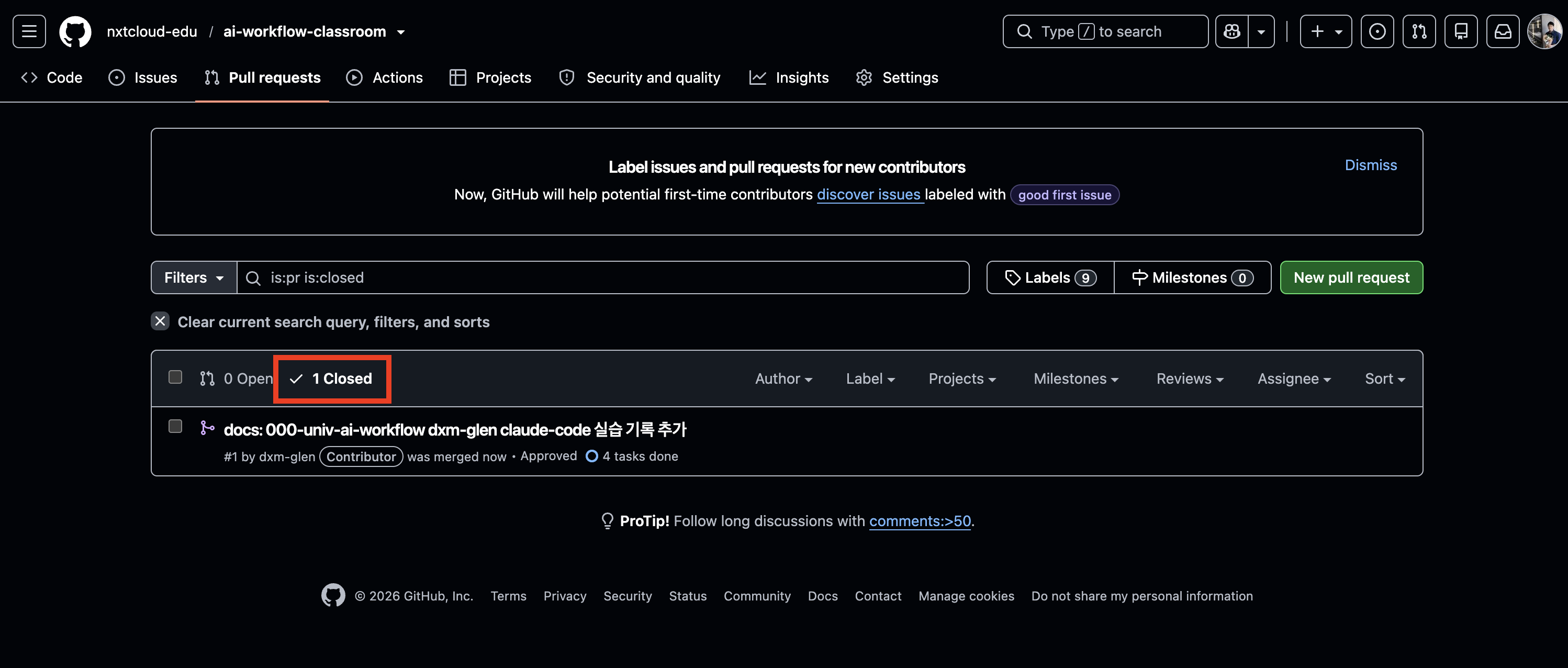Image resolution: width=1568 pixels, height=668 pixels.
Task: Open the hamburger navigation menu
Action: click(29, 31)
